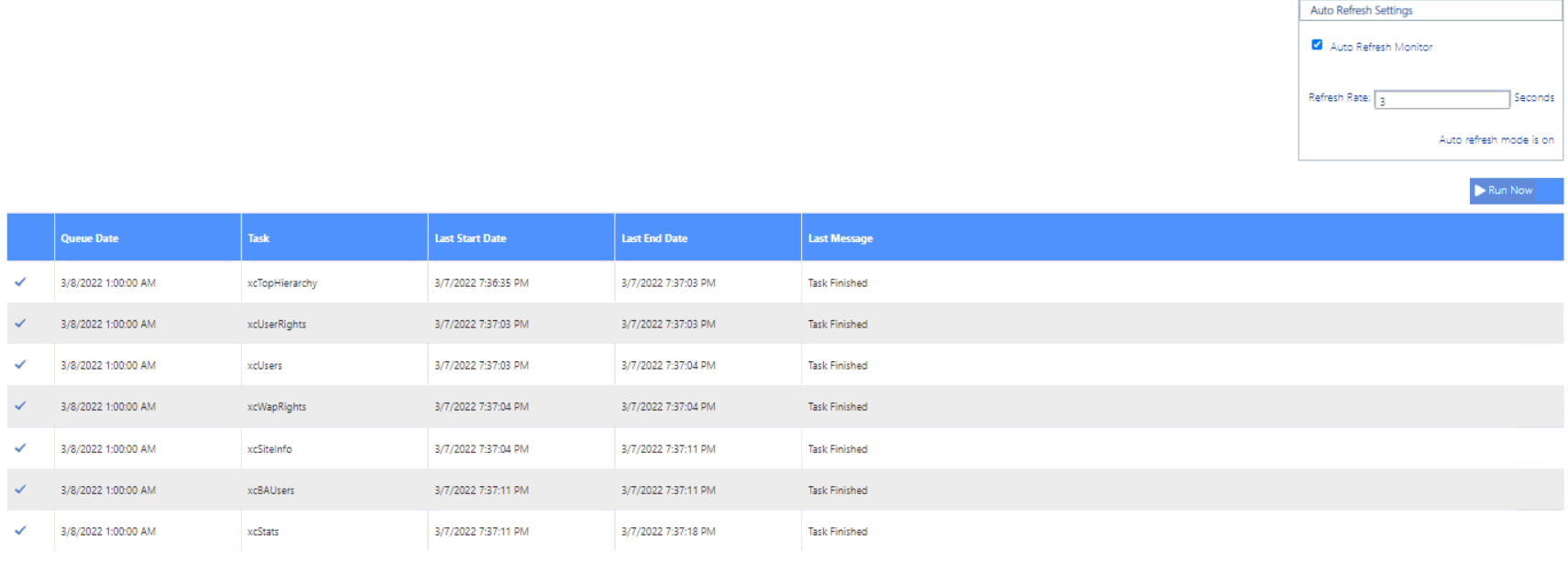Sort by Task column header

tap(258, 238)
